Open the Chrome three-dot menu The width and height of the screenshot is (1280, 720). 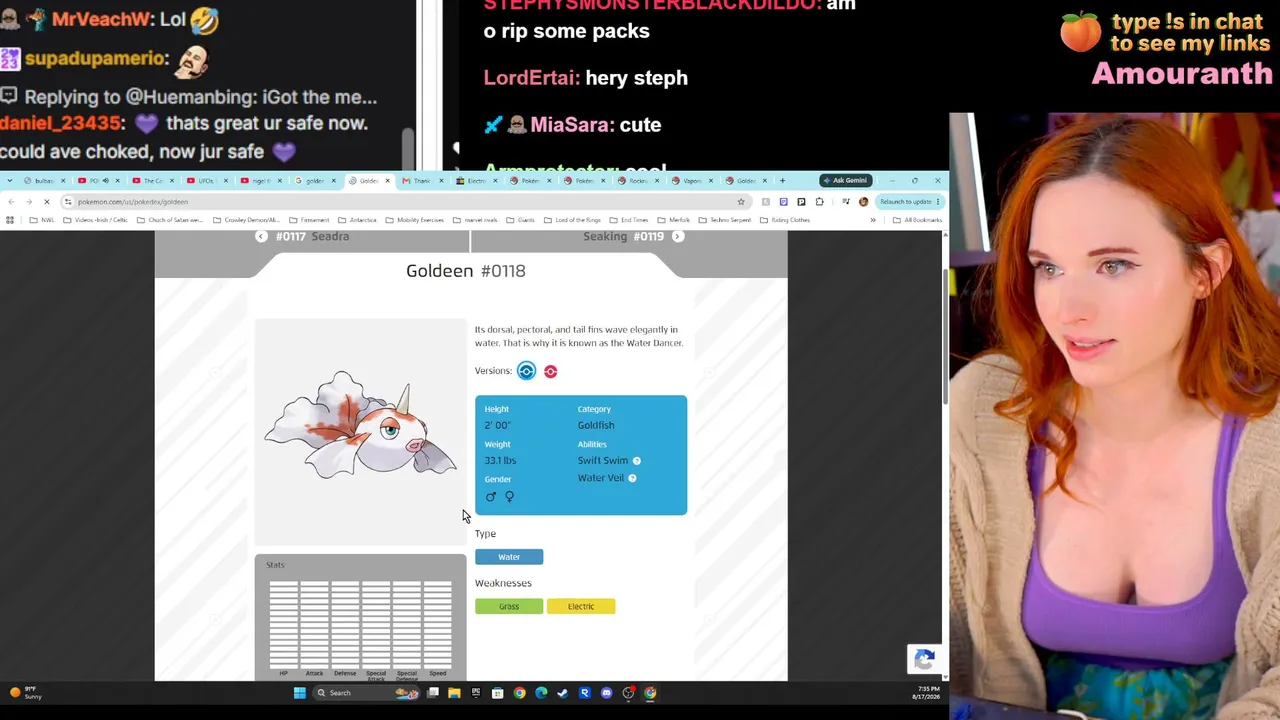(938, 202)
